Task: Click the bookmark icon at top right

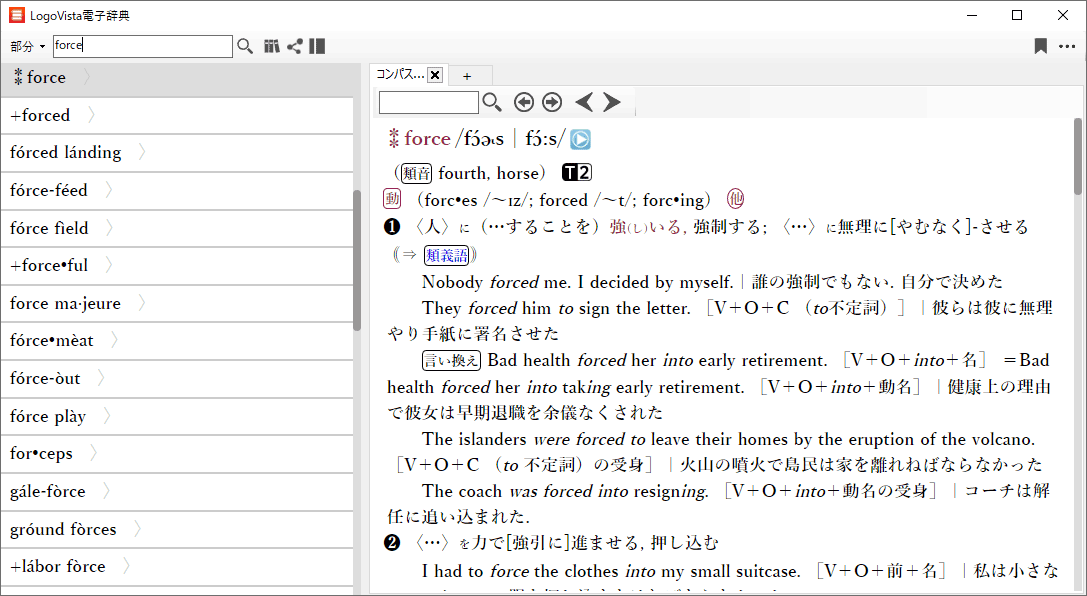Action: (x=1041, y=46)
